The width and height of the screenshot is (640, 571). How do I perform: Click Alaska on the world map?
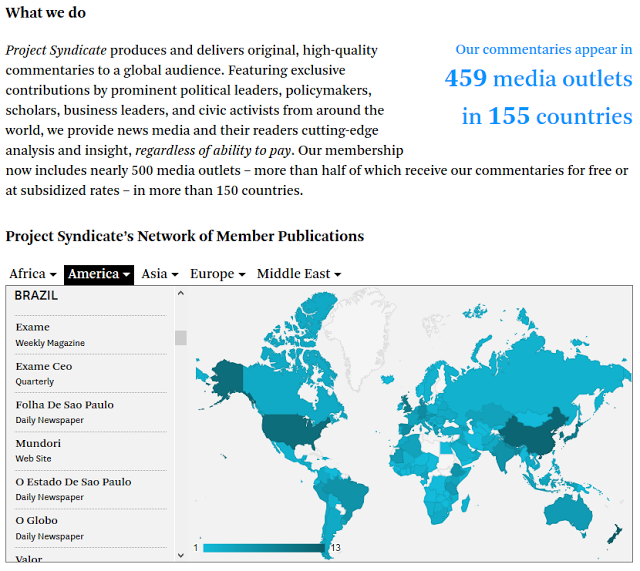pyautogui.click(x=228, y=377)
